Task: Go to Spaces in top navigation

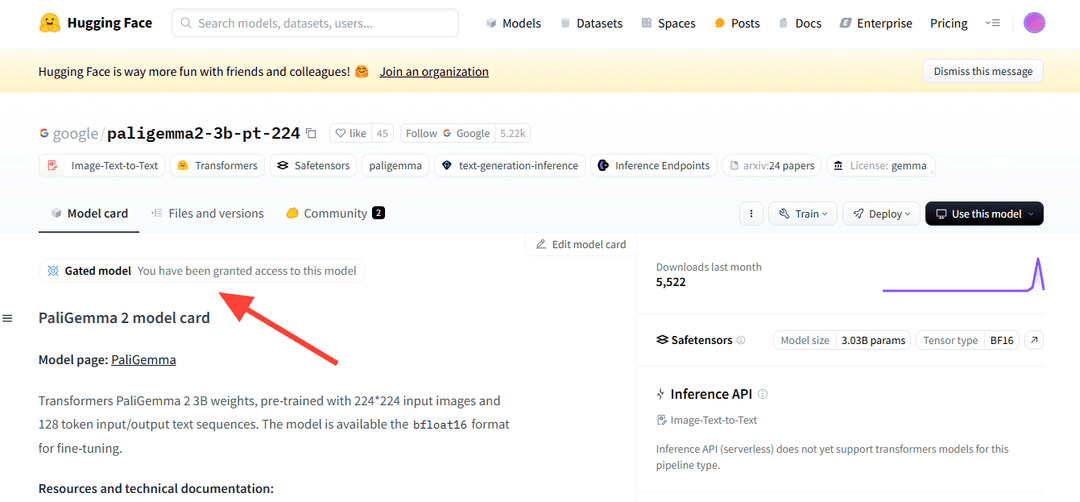Action: (667, 23)
